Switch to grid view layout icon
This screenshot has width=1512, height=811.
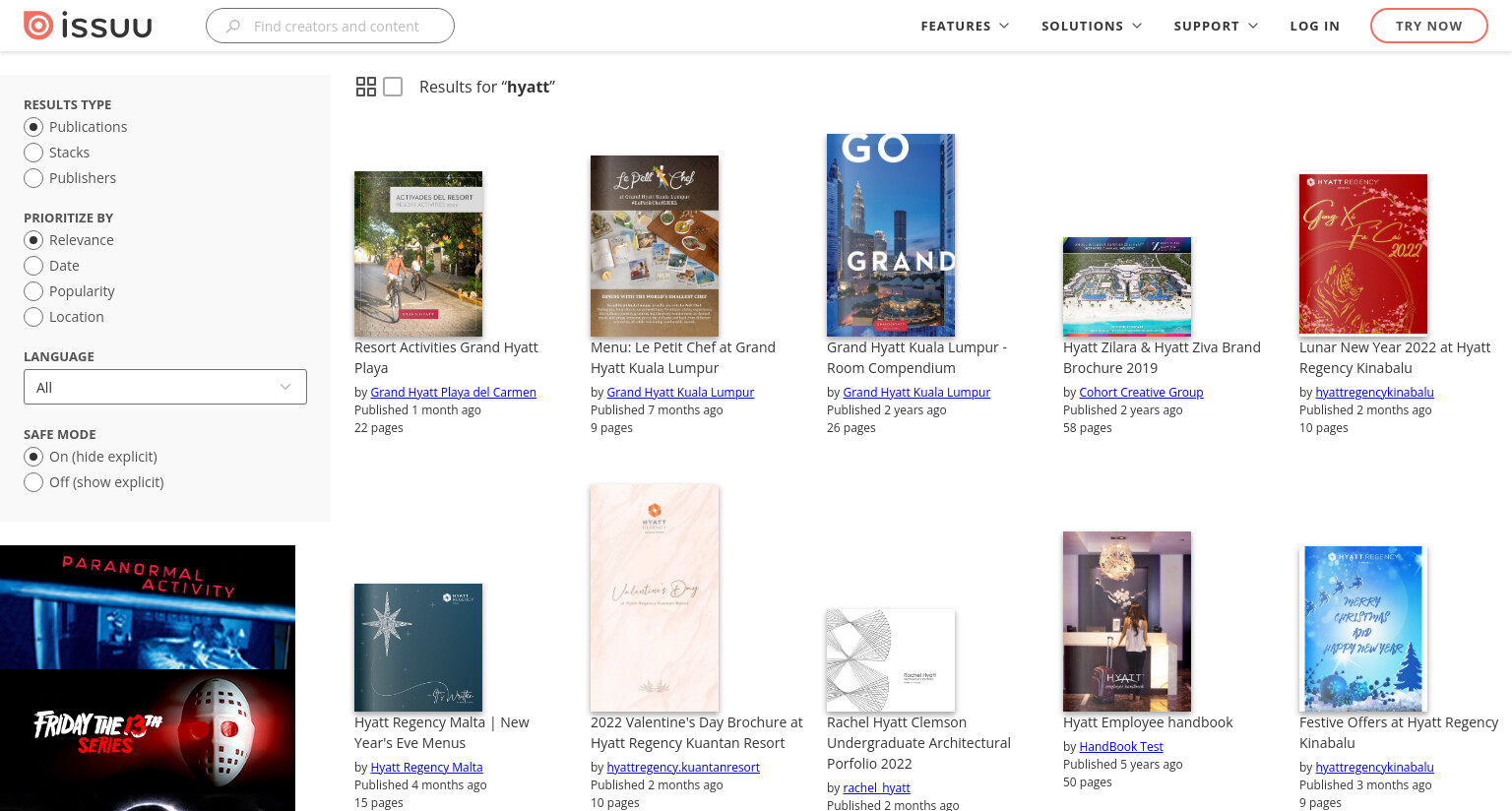point(366,87)
